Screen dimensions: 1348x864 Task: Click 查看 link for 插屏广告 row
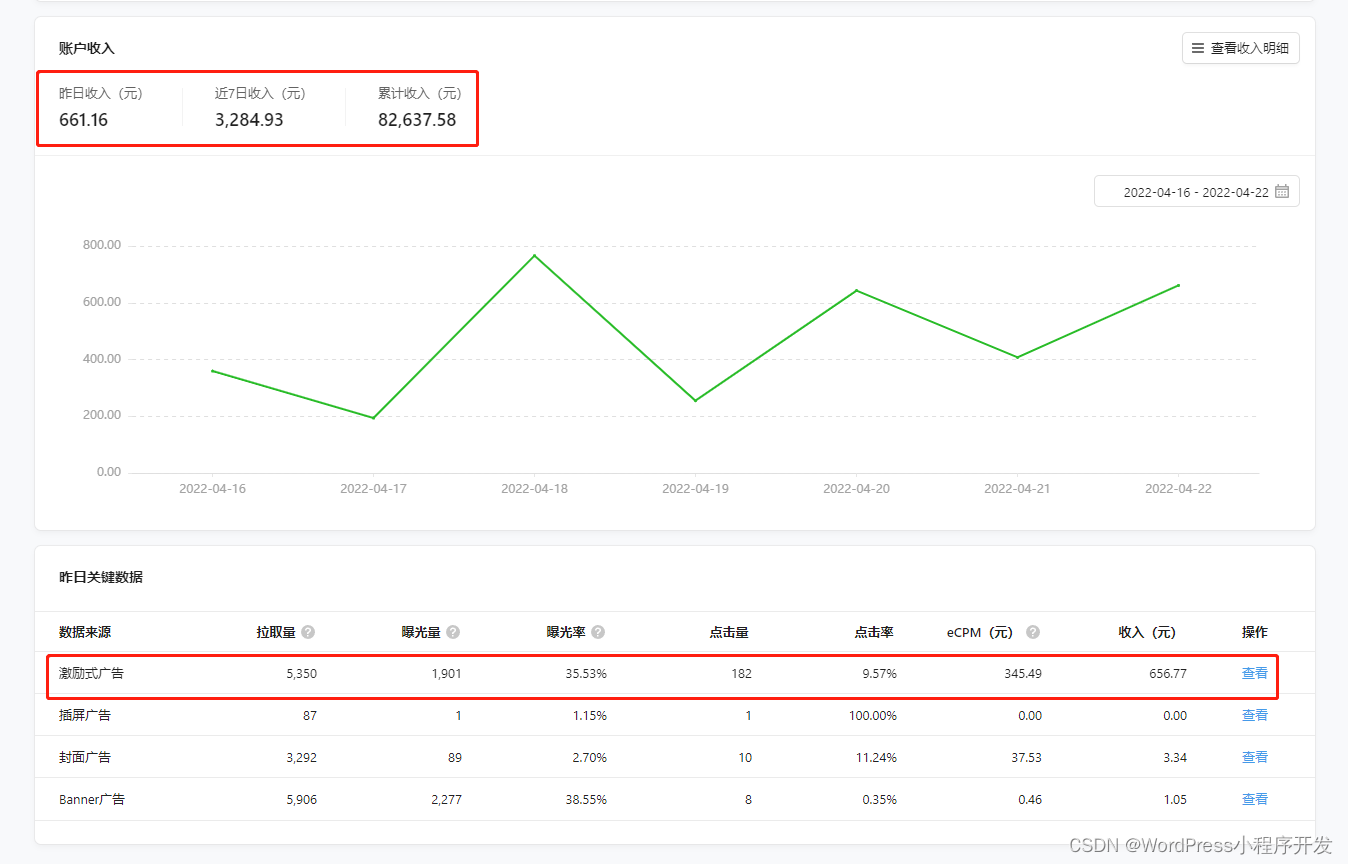click(x=1254, y=716)
